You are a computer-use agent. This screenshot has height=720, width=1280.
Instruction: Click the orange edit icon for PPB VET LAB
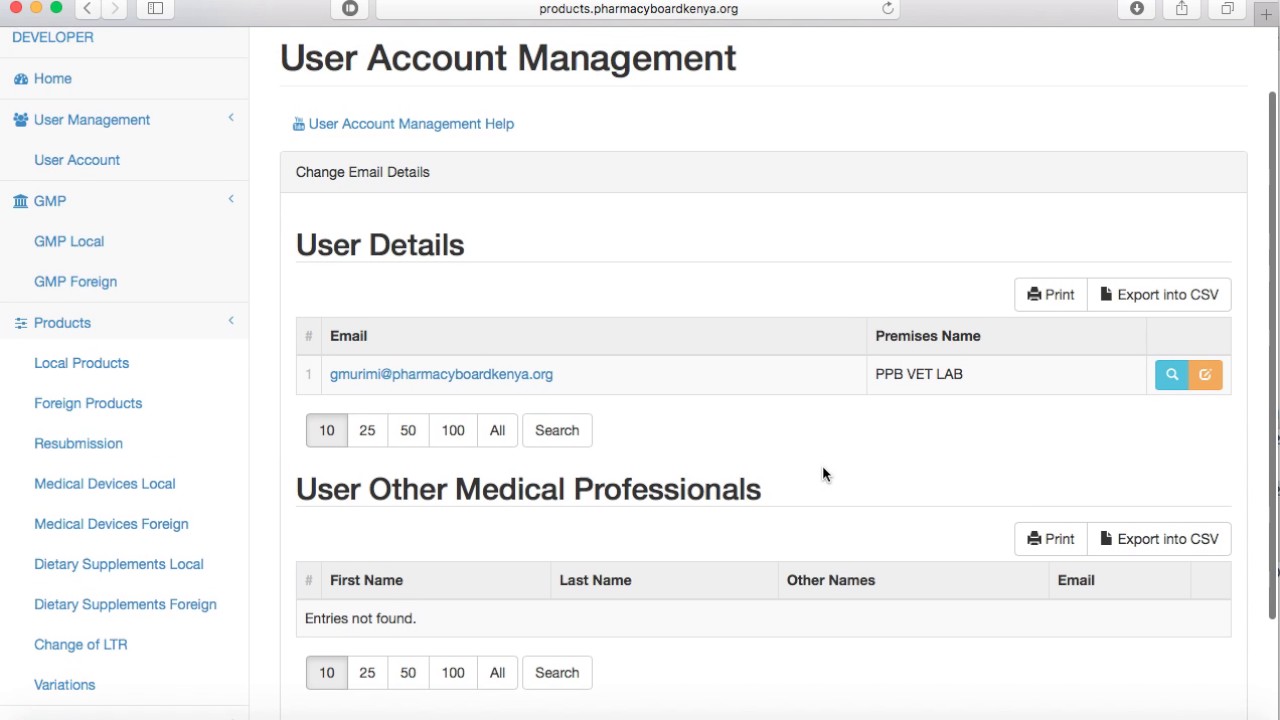[1205, 375]
